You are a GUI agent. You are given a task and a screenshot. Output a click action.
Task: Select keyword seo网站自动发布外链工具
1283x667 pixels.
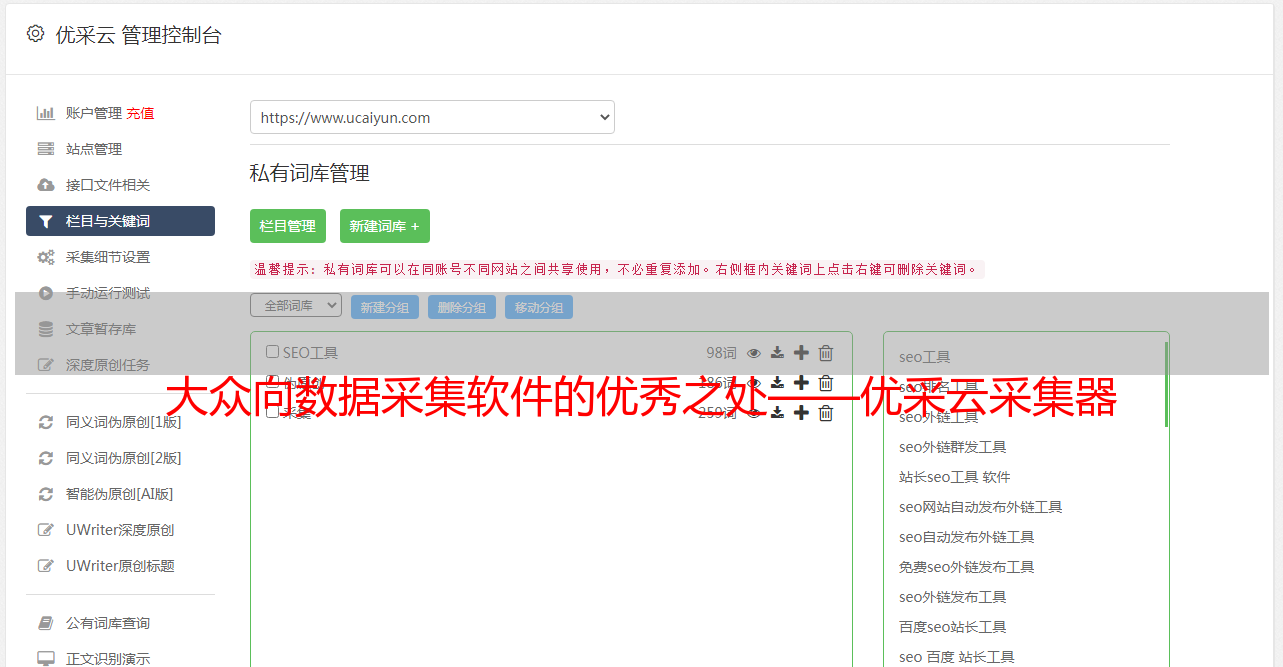click(981, 507)
